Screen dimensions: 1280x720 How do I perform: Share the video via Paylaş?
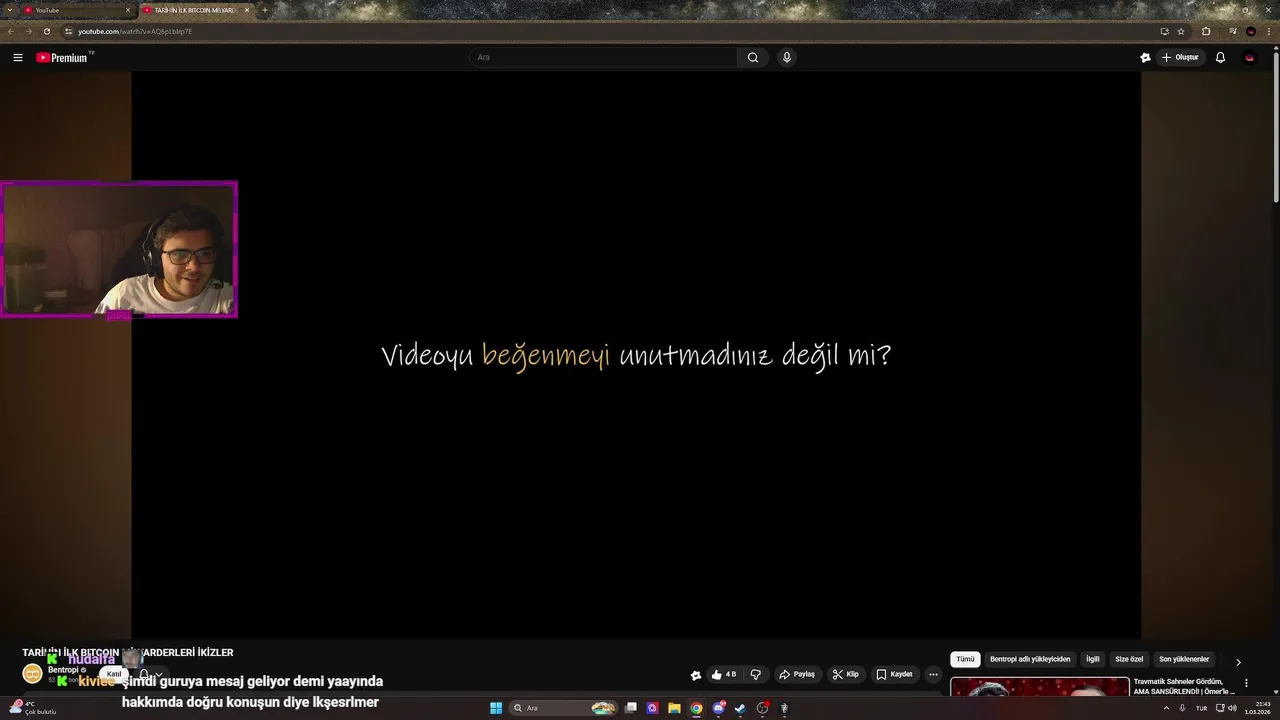point(797,674)
